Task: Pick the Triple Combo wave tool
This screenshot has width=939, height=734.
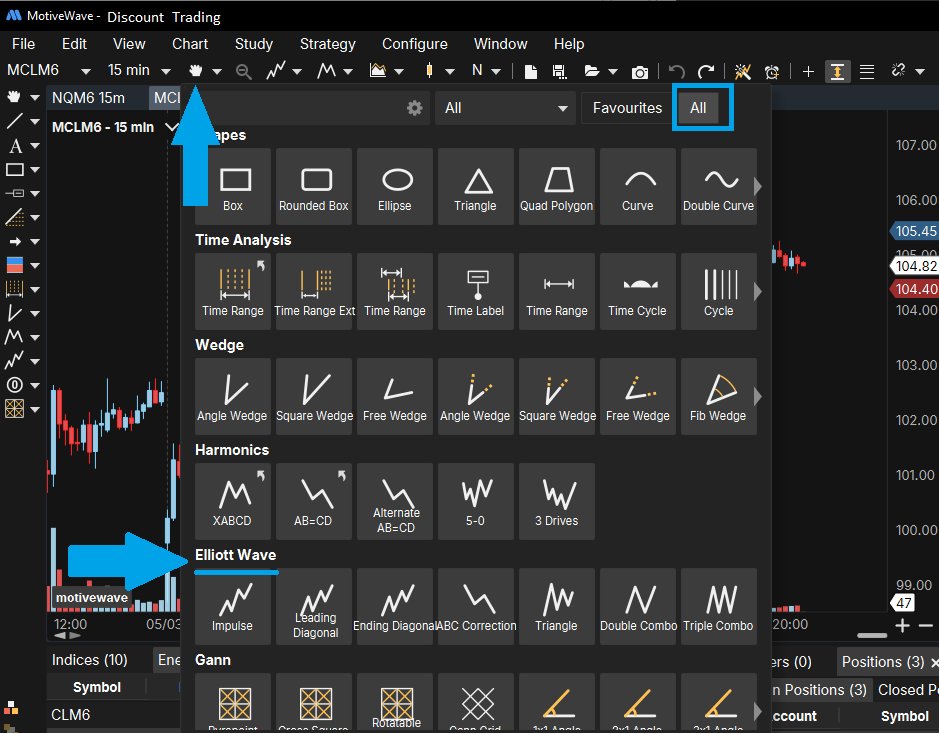Action: [x=719, y=606]
